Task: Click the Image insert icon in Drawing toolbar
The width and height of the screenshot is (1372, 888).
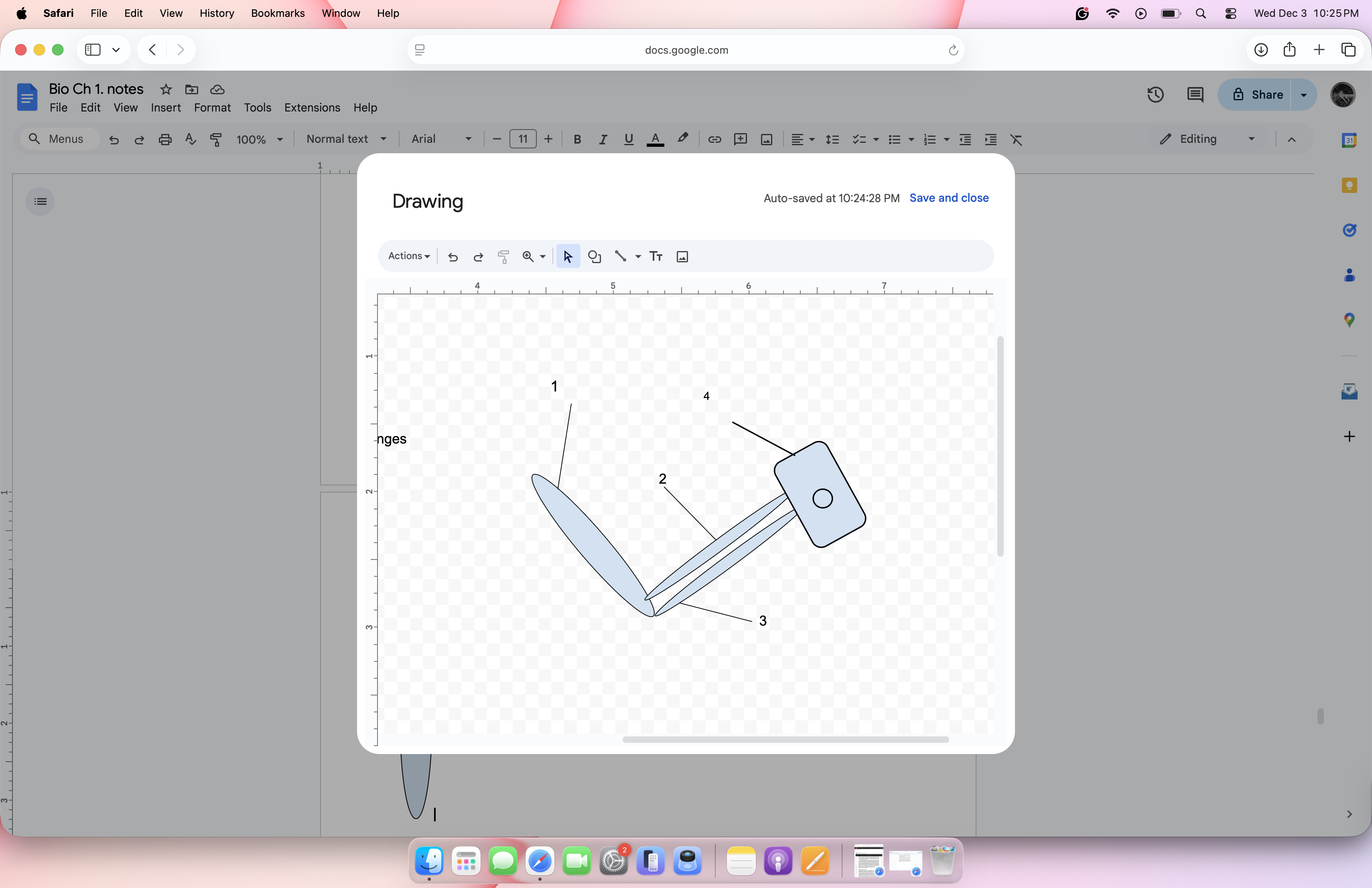Action: (x=682, y=256)
